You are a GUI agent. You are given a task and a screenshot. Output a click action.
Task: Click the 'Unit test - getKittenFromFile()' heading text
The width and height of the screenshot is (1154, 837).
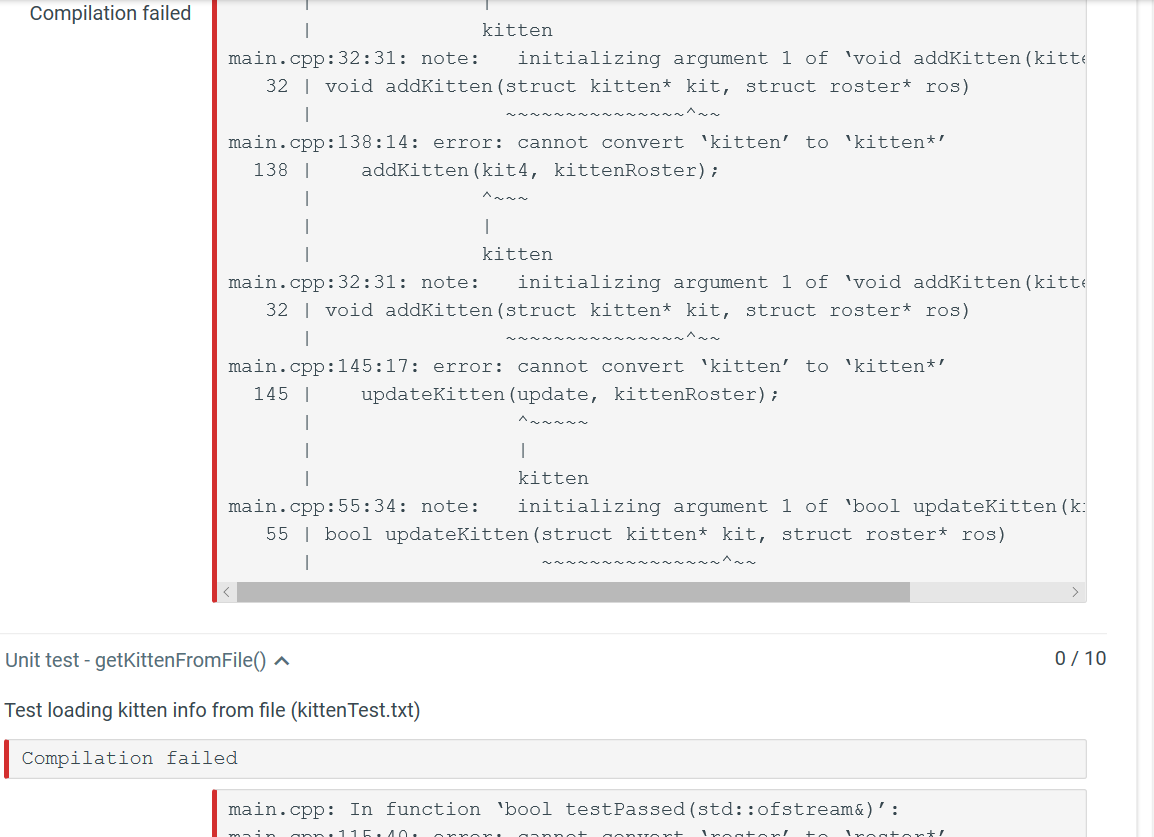pos(135,660)
